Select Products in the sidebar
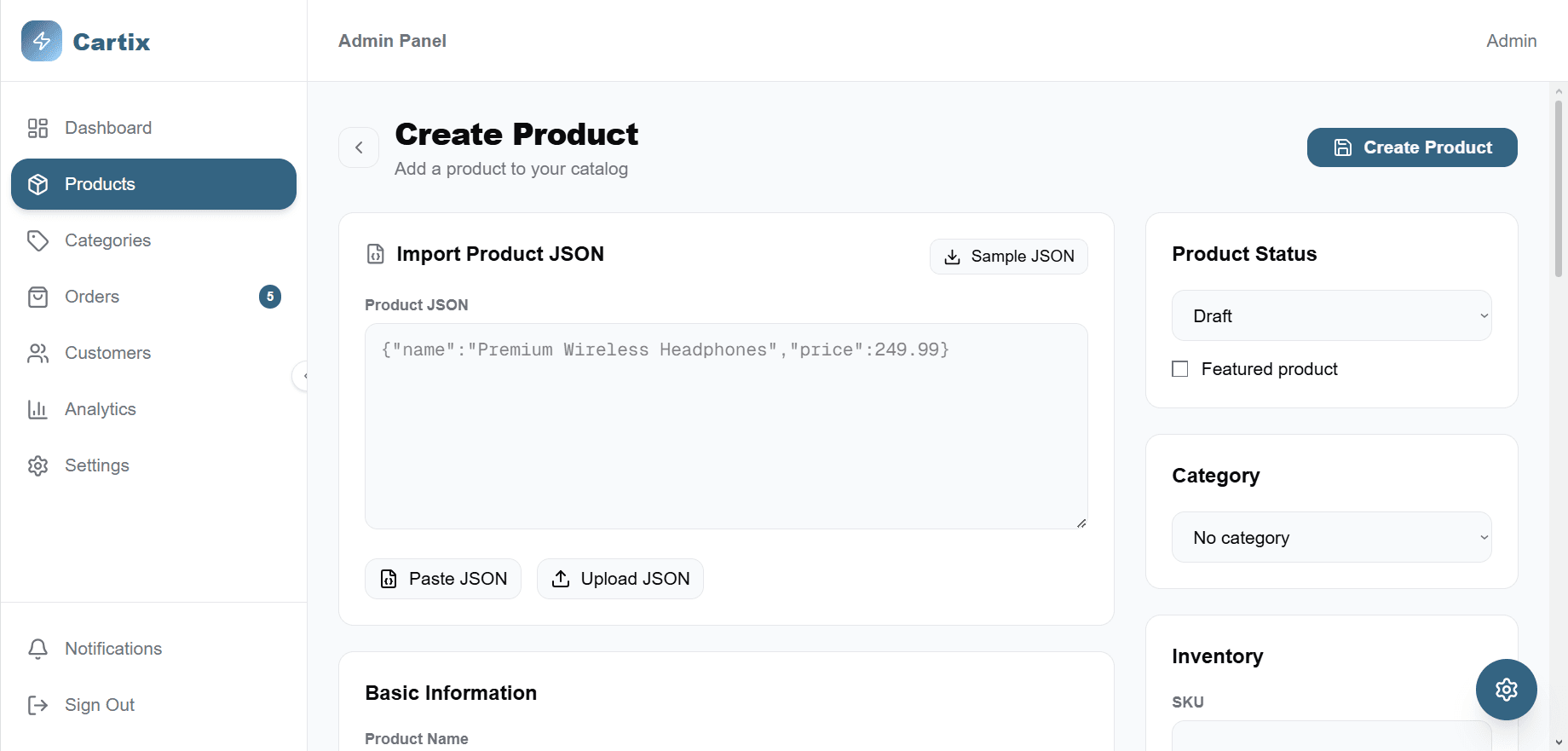Image resolution: width=1568 pixels, height=751 pixels. pos(153,184)
